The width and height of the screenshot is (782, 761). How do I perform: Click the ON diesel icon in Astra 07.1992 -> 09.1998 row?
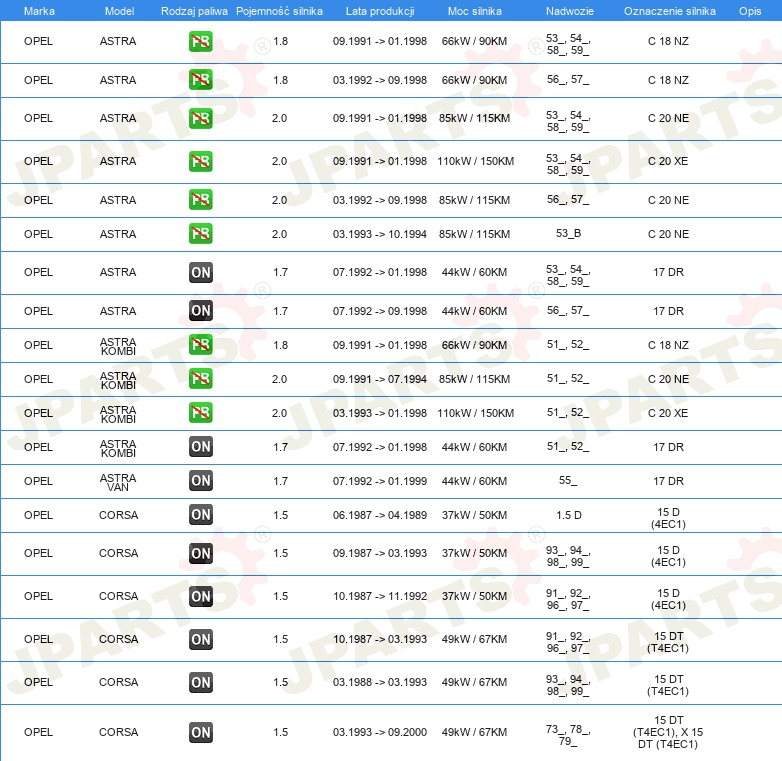click(x=200, y=311)
